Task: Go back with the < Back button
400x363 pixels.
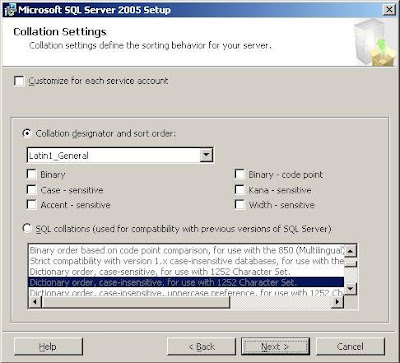Action: (201, 347)
